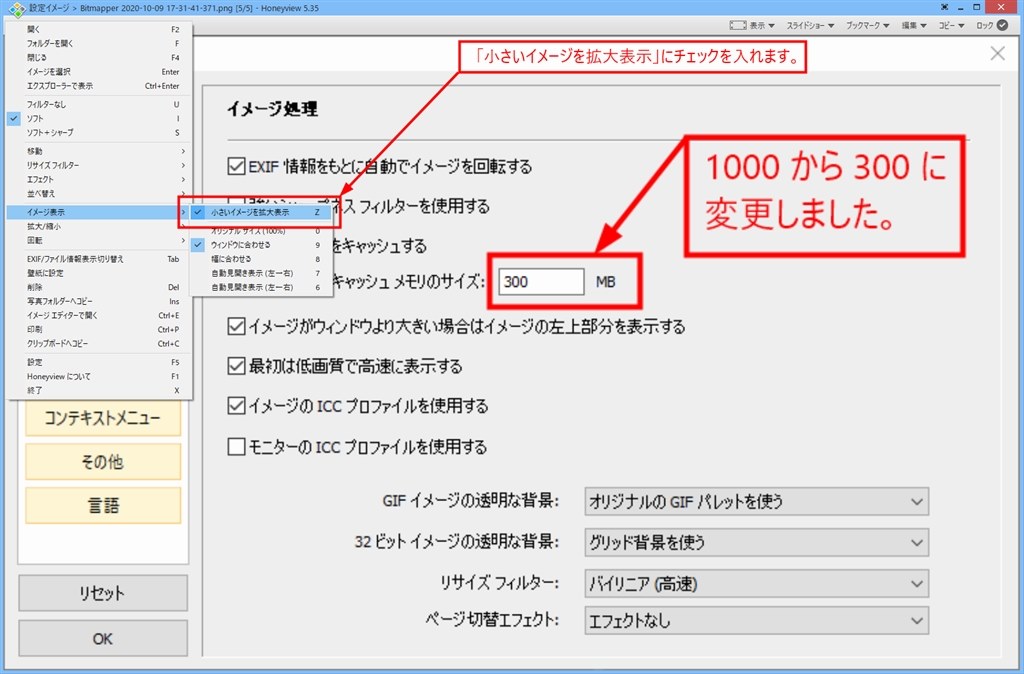Select the checked ウィンドウに合わせる option
The image size is (1024, 674).
(x=261, y=245)
